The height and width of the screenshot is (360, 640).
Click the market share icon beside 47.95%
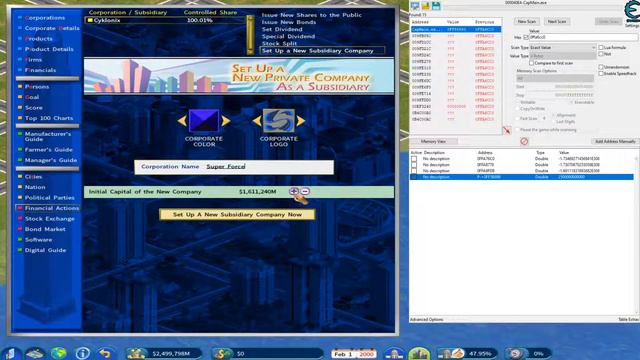pos(451,353)
